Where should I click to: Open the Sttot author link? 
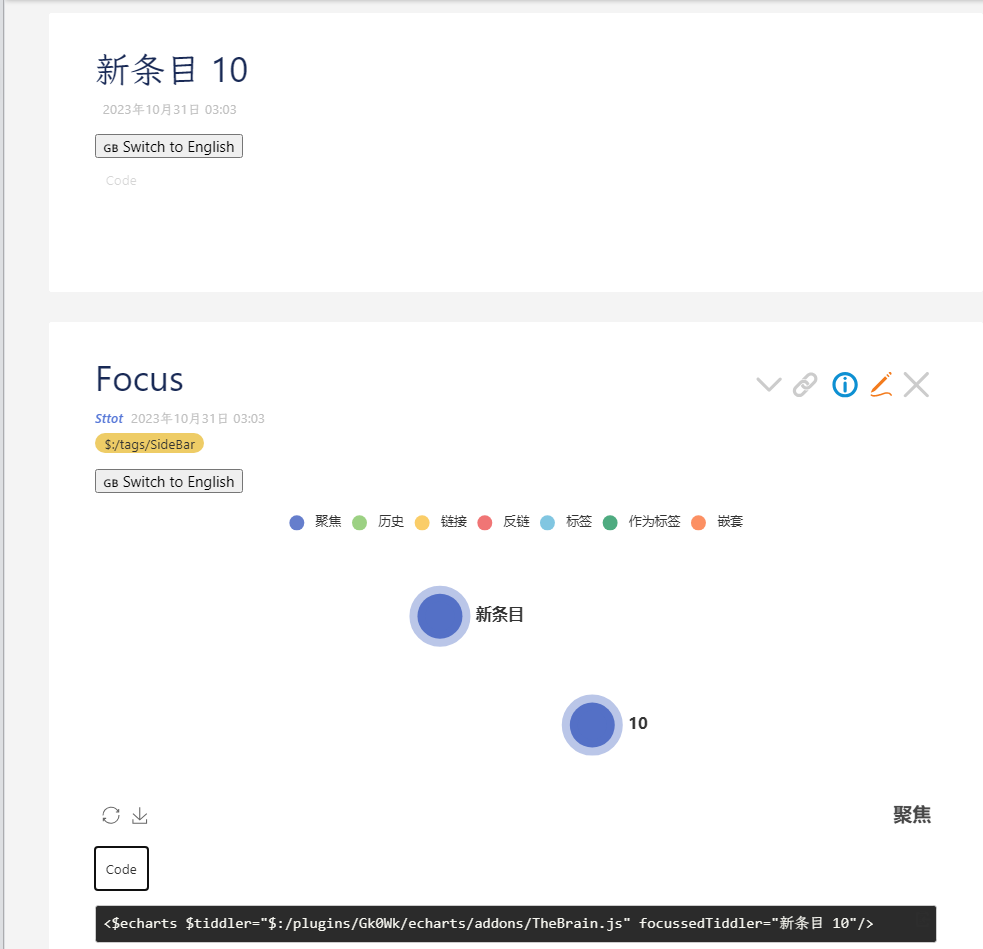pos(108,418)
